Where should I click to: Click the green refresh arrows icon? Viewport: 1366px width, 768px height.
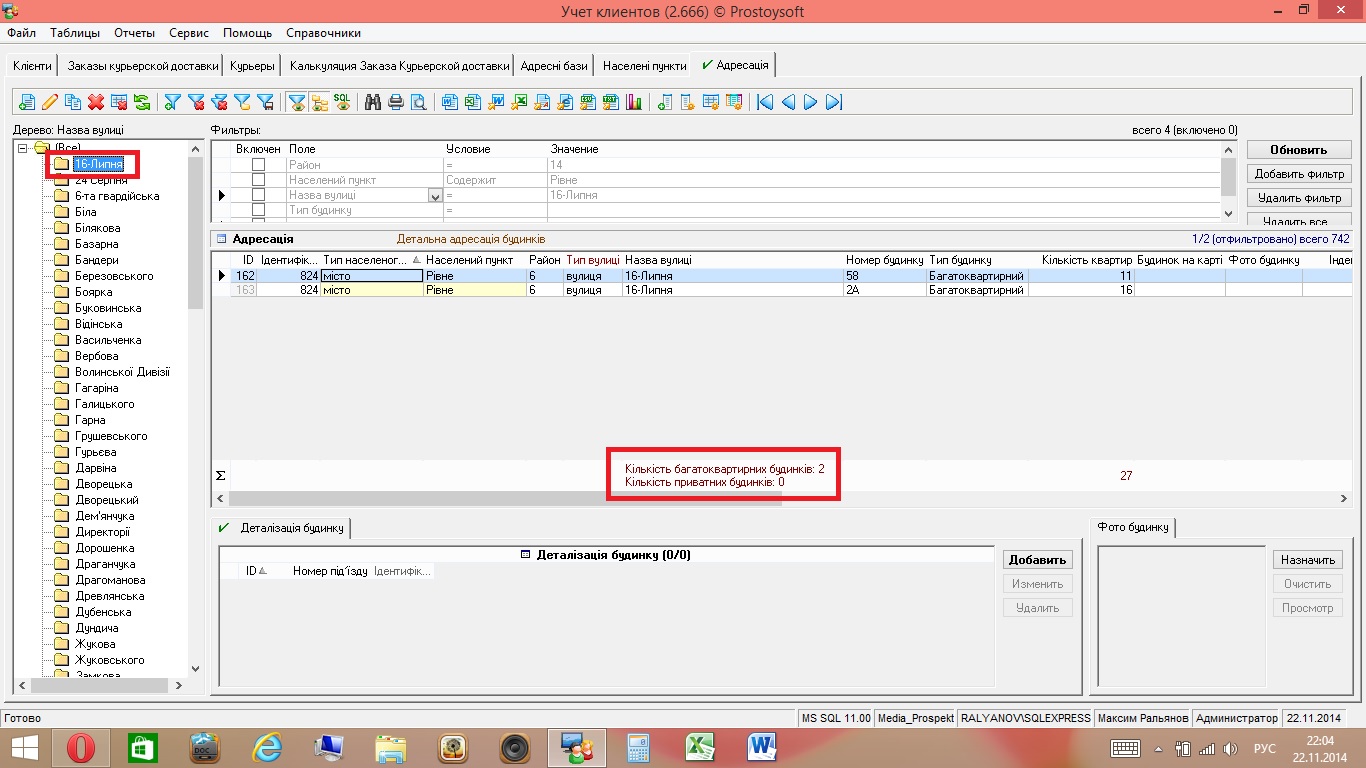pyautogui.click(x=142, y=102)
